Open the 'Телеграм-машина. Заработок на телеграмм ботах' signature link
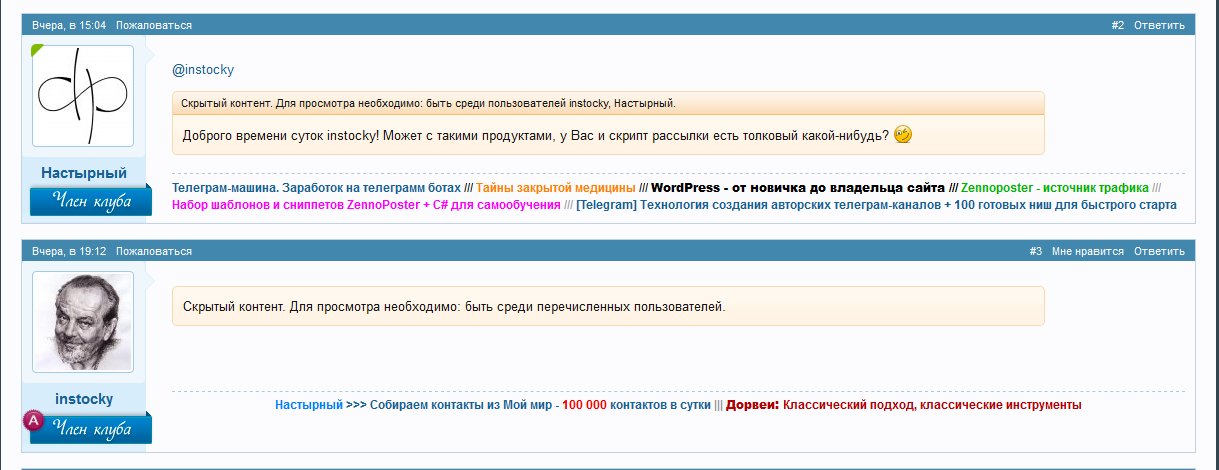 [316, 187]
